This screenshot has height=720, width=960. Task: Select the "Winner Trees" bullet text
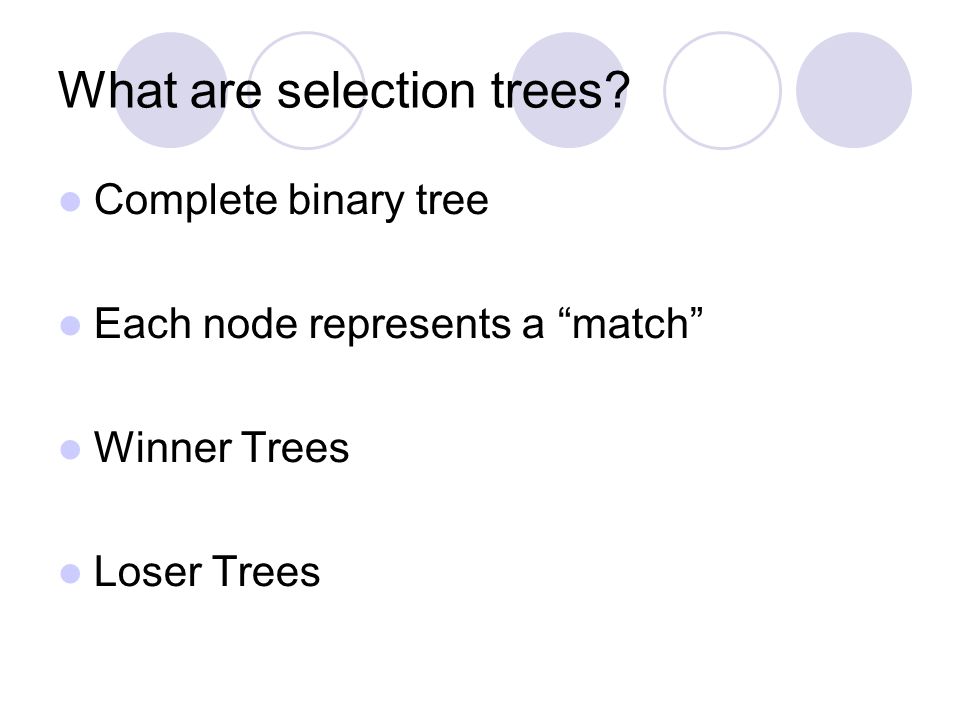coord(222,447)
